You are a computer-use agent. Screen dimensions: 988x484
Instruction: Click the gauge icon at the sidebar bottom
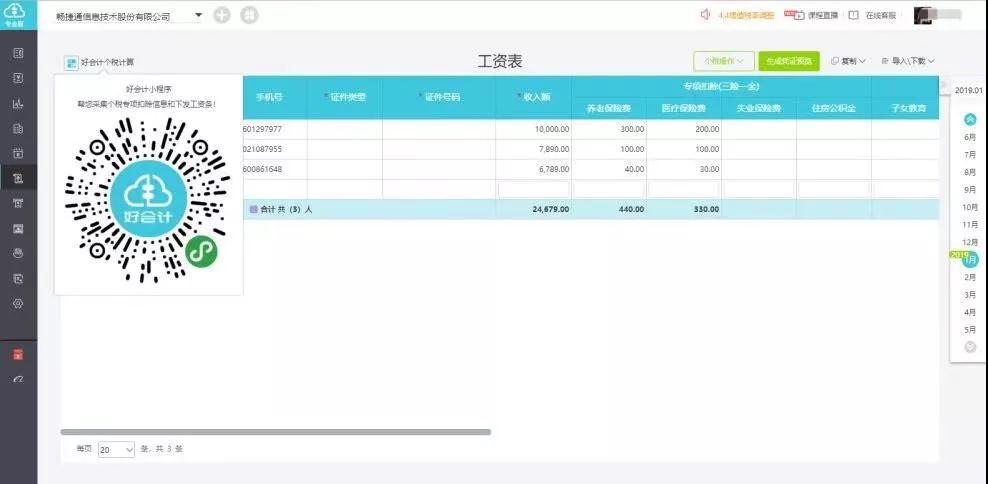(18, 379)
